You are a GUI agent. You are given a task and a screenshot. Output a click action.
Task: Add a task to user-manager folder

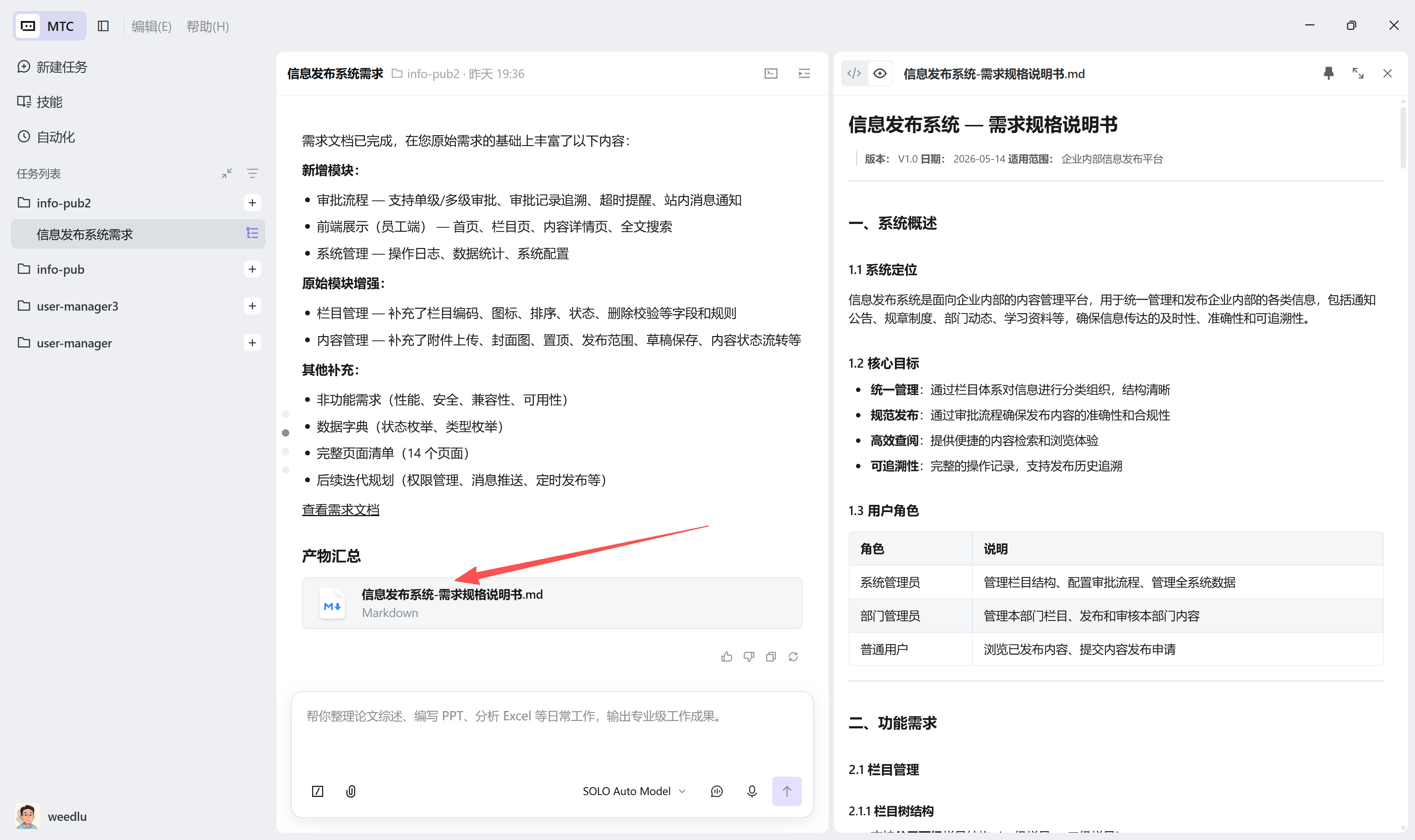click(252, 343)
